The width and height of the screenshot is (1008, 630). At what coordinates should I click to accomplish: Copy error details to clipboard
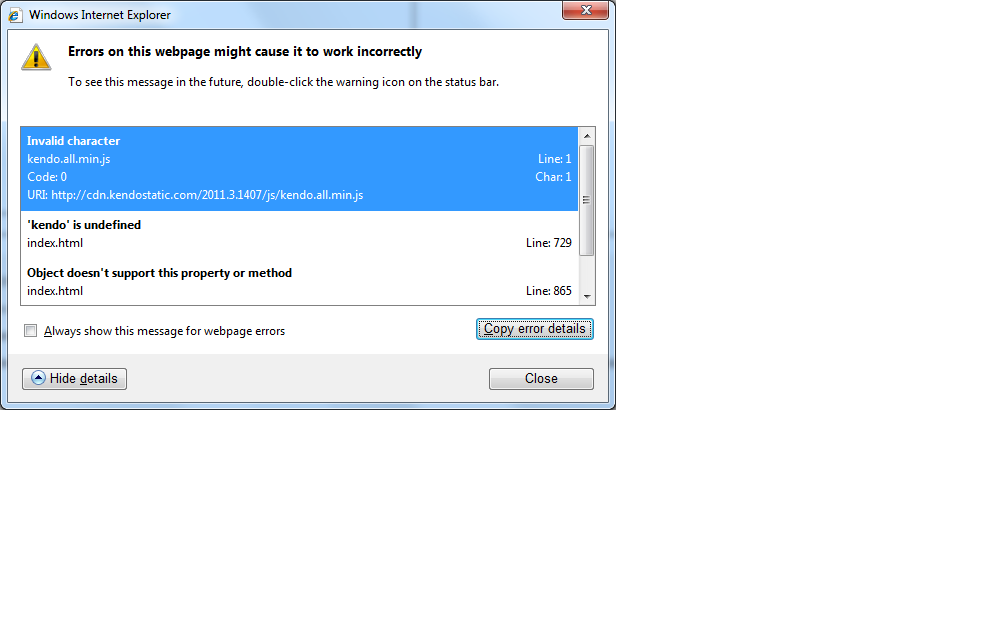[534, 328]
